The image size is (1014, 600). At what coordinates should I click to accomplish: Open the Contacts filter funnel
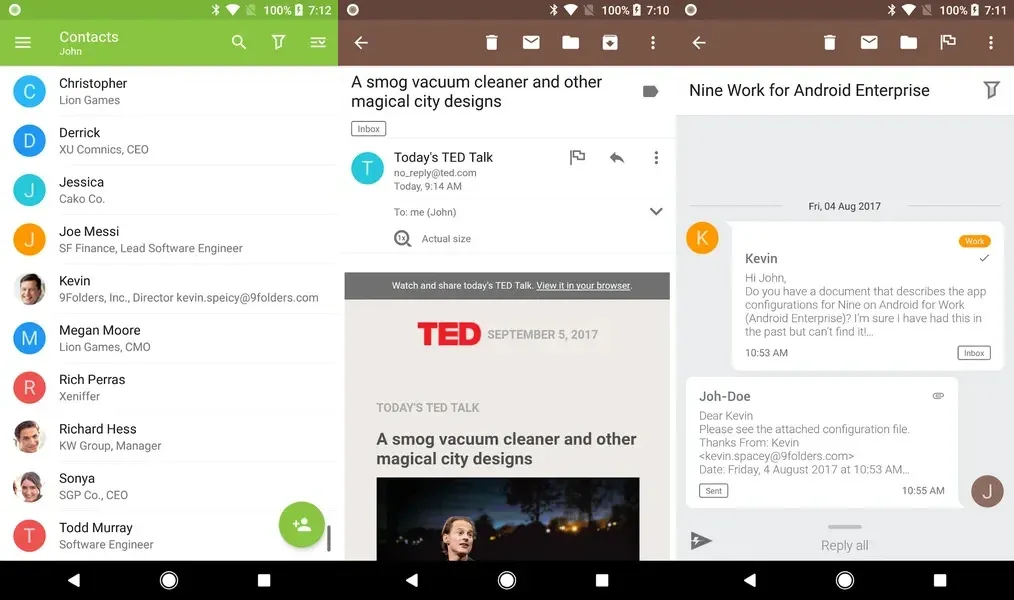(x=278, y=43)
